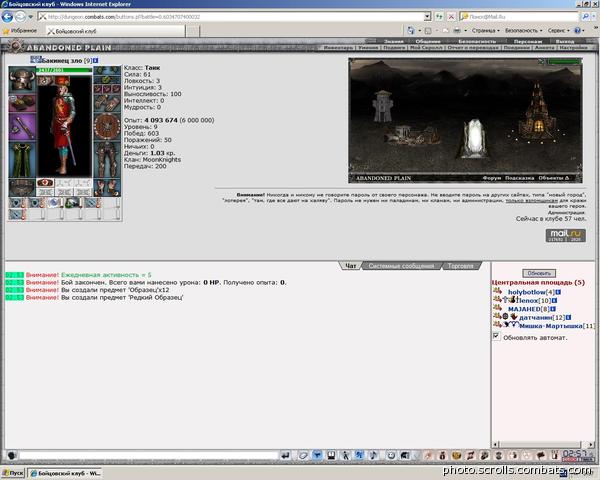Viewport: 600px width, 480px height.
Task: Select the earrings equipment slot
Action: [107, 70]
